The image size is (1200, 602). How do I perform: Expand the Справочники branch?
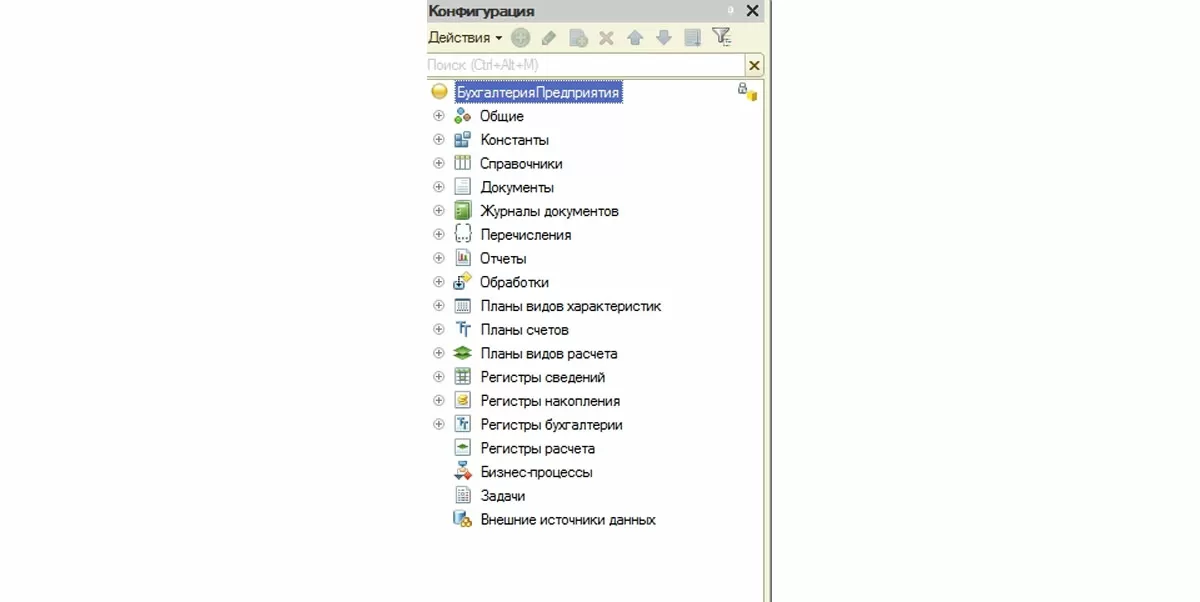tap(438, 163)
